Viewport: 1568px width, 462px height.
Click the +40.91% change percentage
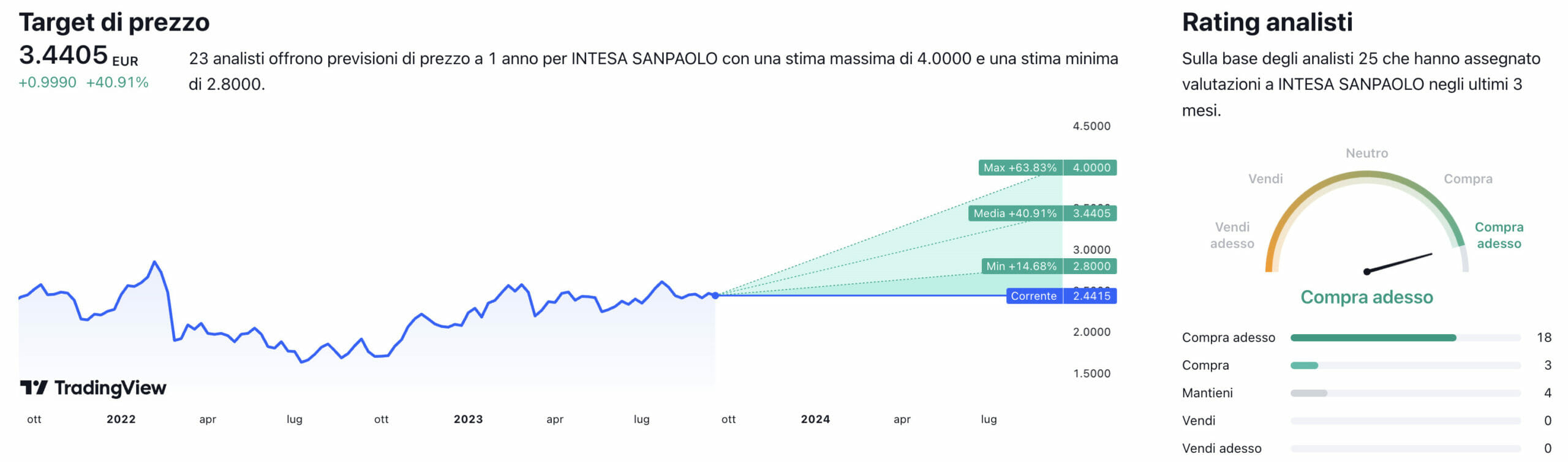(x=118, y=83)
